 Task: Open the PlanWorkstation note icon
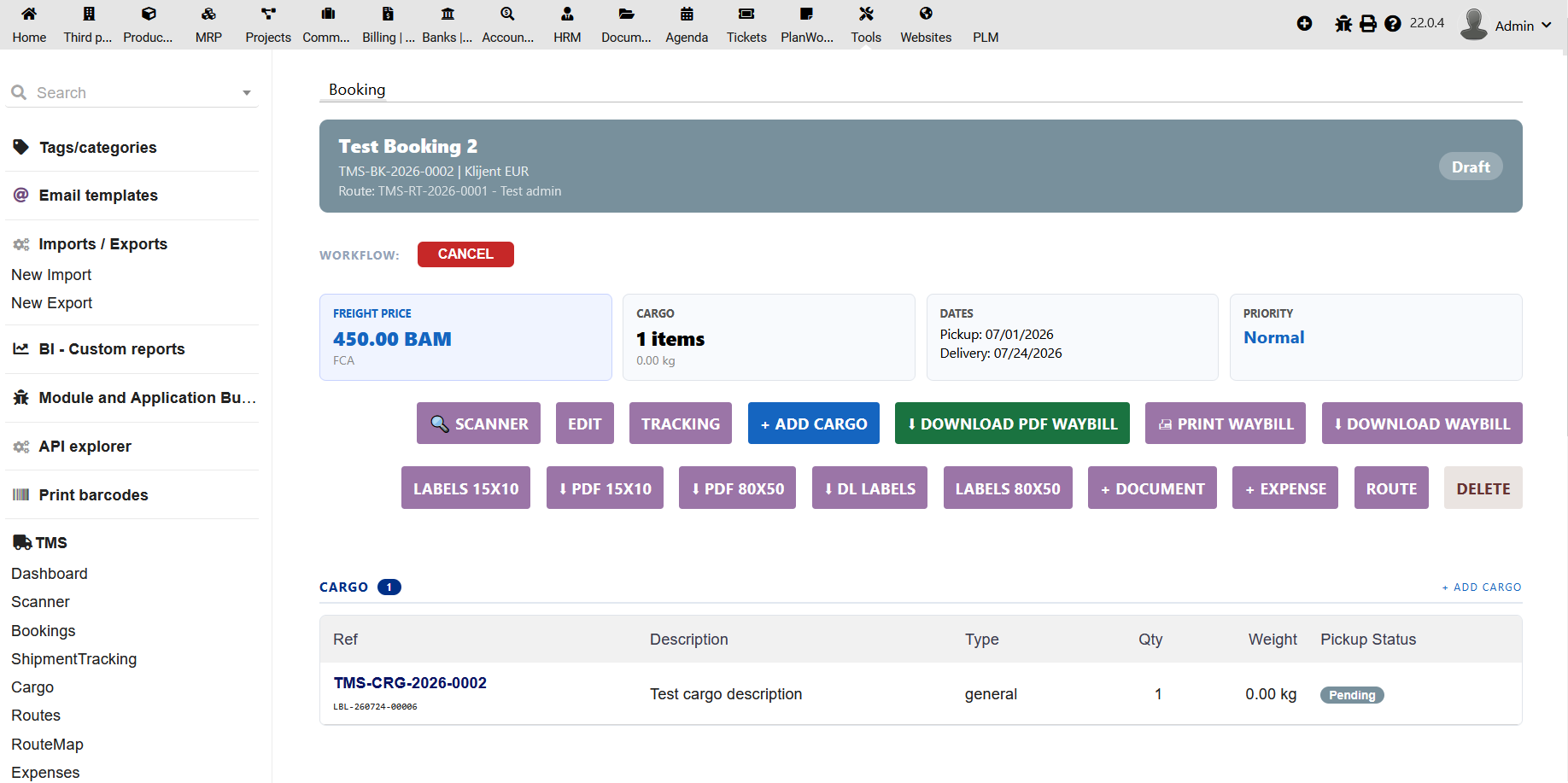806,14
